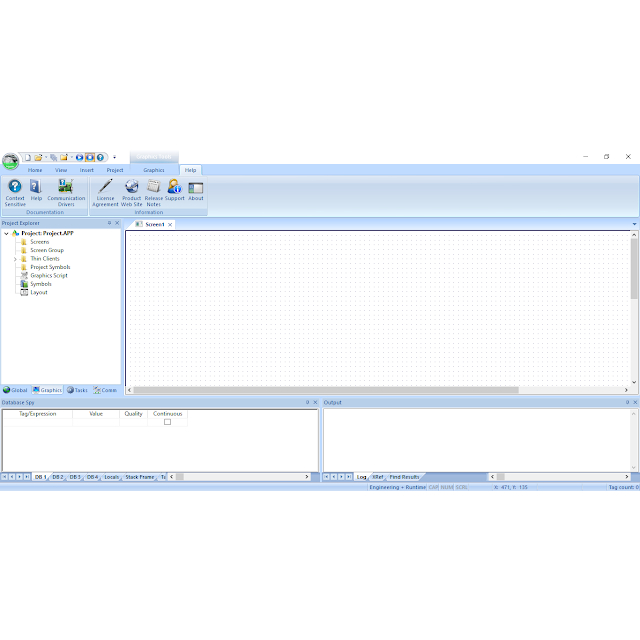The height and width of the screenshot is (640, 640).
Task: Open the Release Notes
Action: pyautogui.click(x=153, y=193)
